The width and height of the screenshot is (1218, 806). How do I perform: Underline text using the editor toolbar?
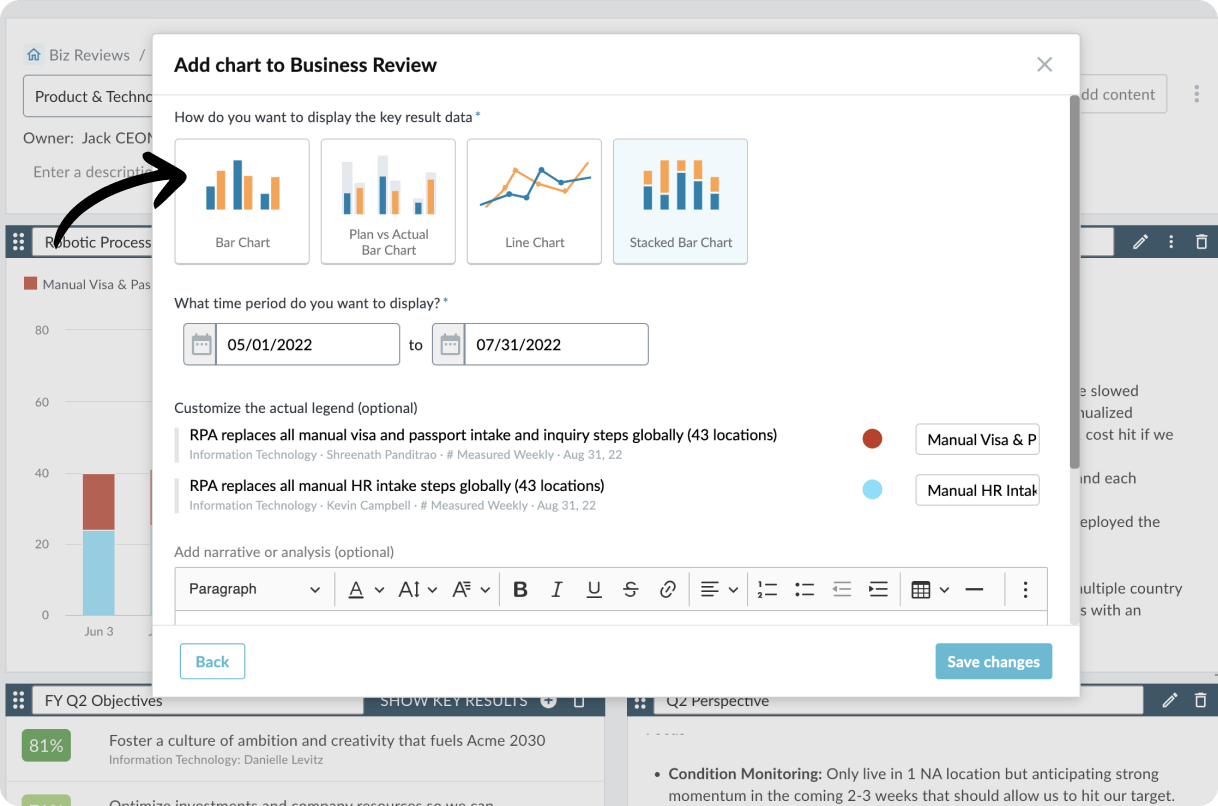594,589
